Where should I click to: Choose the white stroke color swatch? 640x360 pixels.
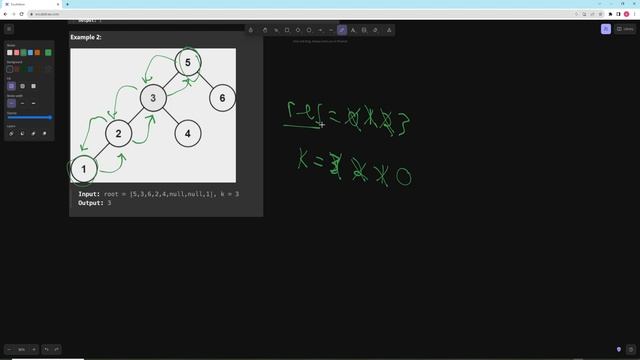[x=10, y=53]
